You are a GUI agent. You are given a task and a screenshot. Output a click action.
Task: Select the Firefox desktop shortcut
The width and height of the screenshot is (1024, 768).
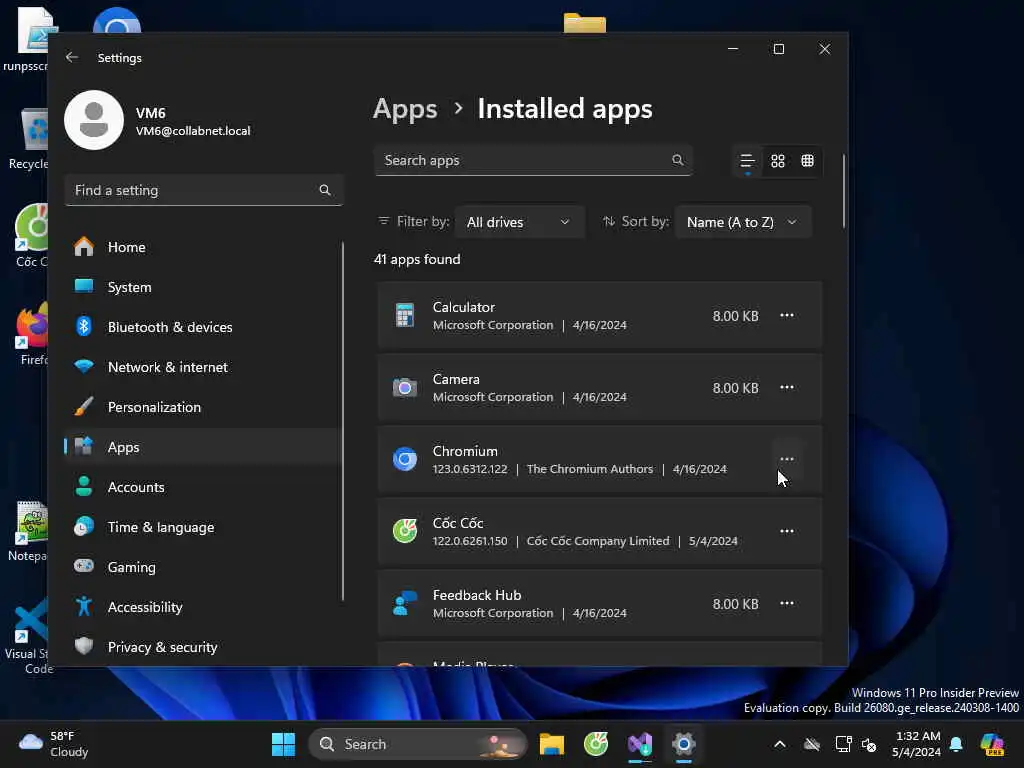pyautogui.click(x=31, y=333)
